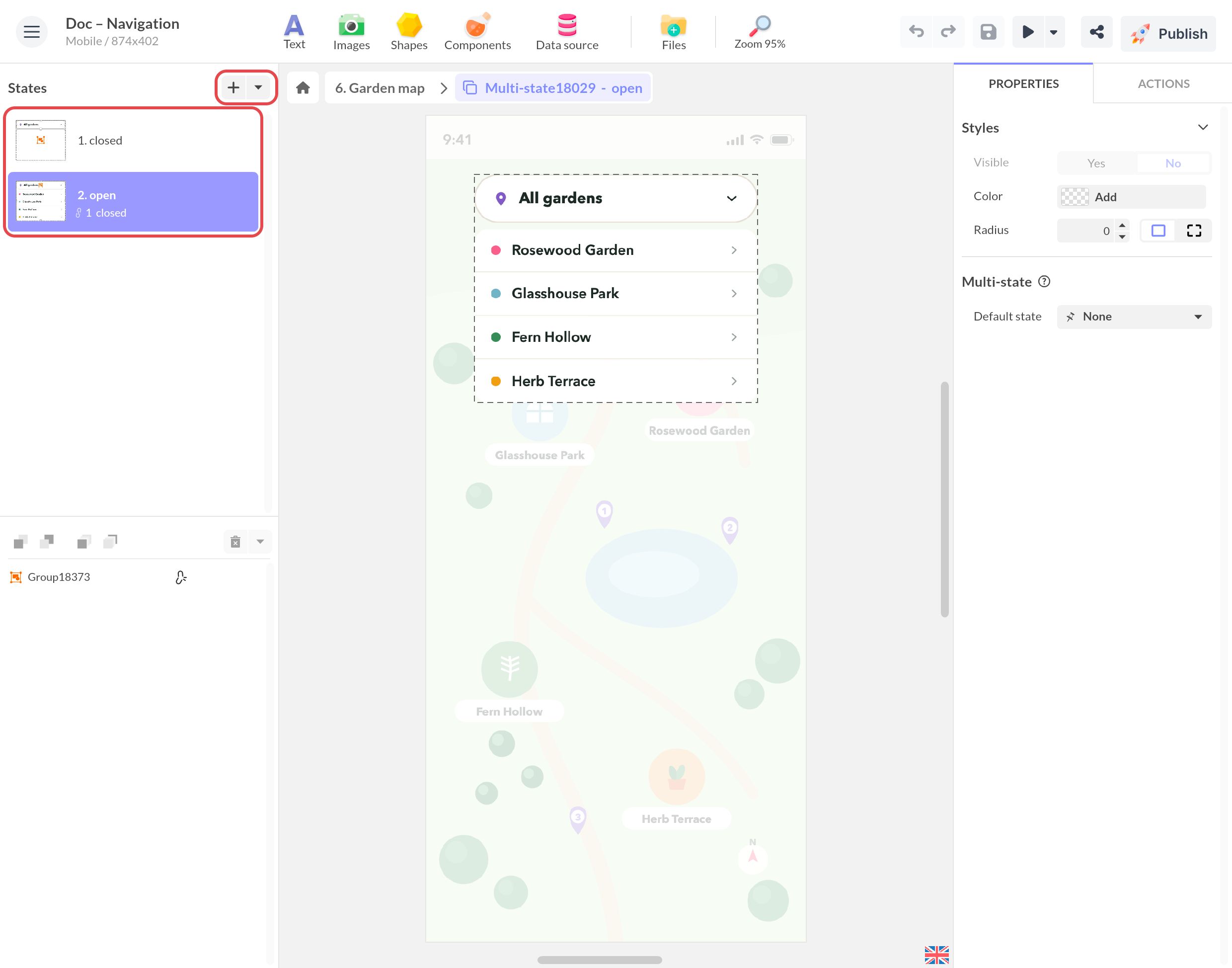
Task: Save the project with disk icon
Action: [989, 32]
